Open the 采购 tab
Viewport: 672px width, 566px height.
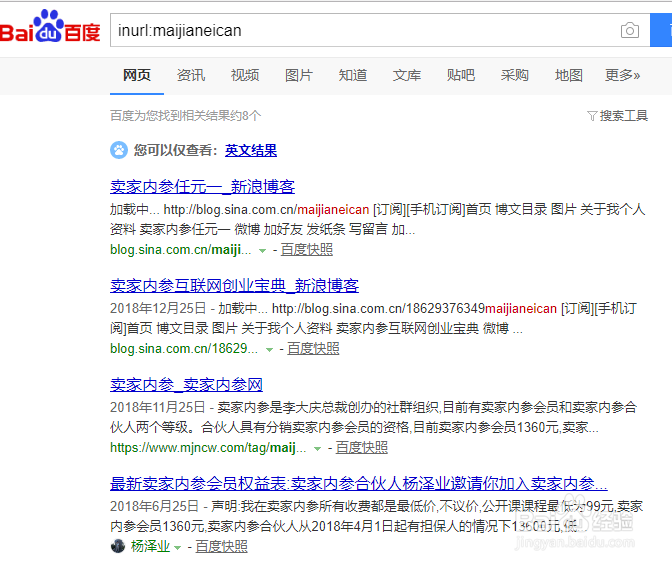click(515, 75)
